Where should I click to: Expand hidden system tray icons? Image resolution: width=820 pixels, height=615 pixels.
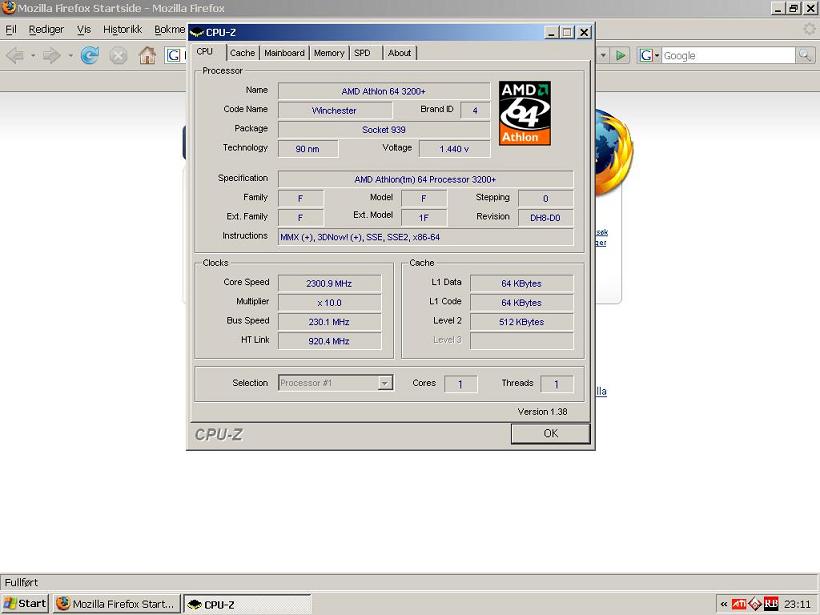pos(723,604)
